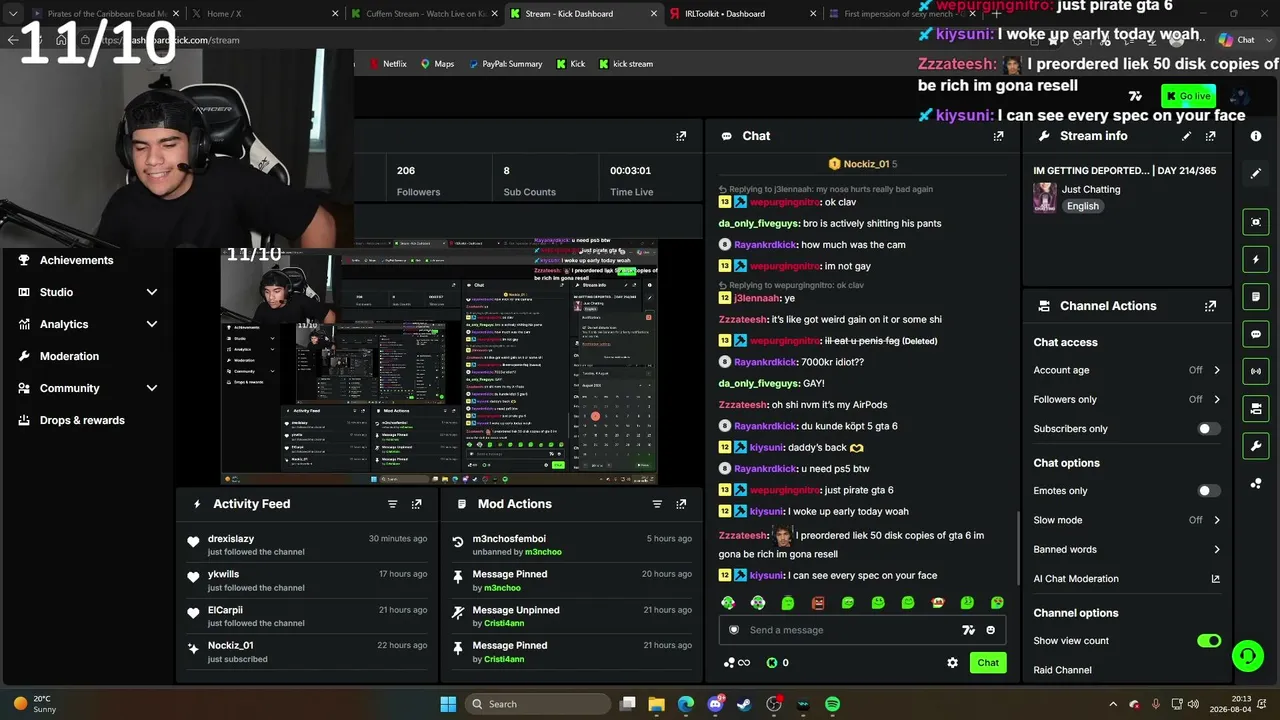Click the pencil icon in the right rail
This screenshot has height=720, width=1280.
coord(1256,173)
